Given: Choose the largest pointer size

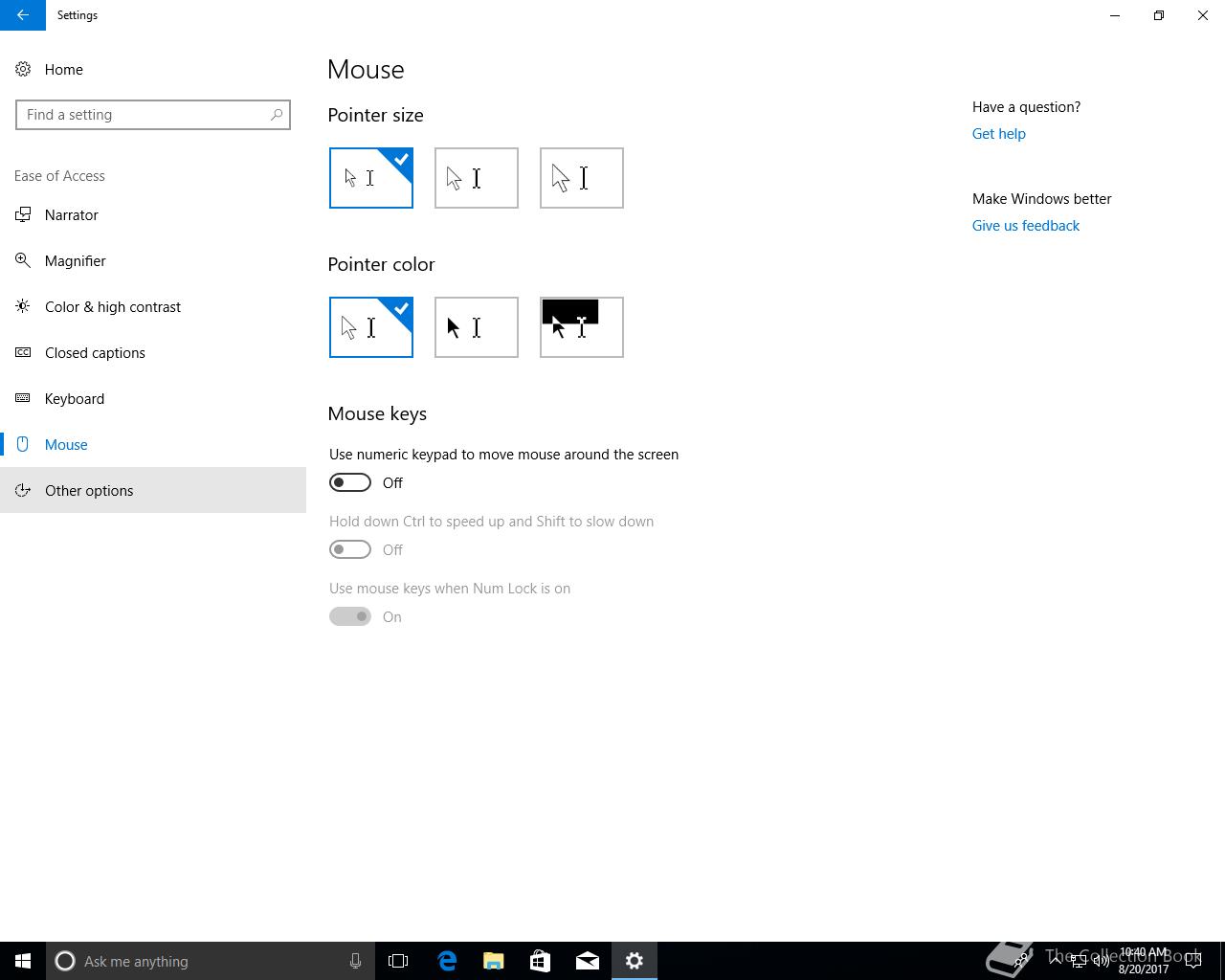Looking at the screenshot, I should (x=582, y=178).
